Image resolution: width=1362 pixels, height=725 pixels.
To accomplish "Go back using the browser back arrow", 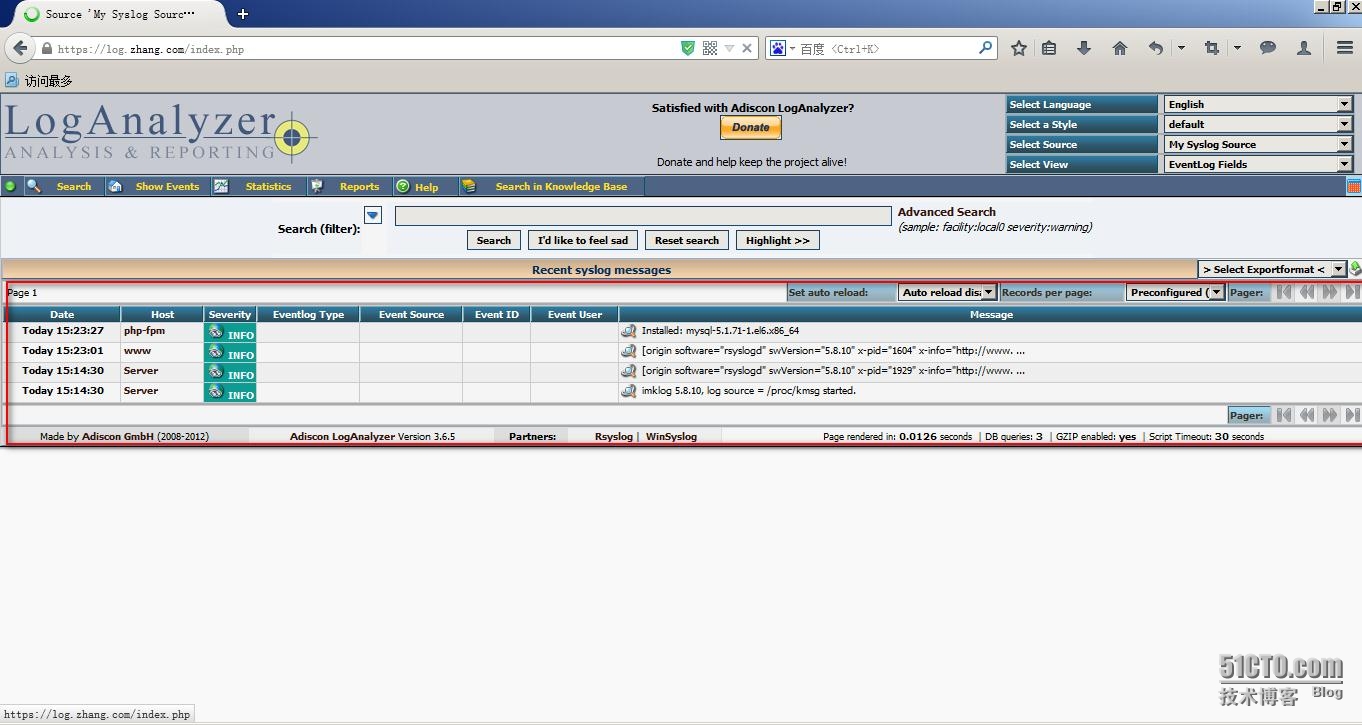I will pos(20,48).
